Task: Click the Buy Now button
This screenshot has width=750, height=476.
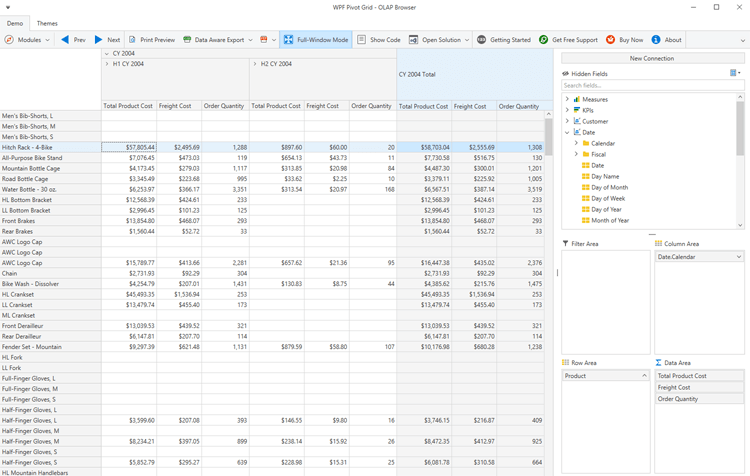Action: click(624, 40)
